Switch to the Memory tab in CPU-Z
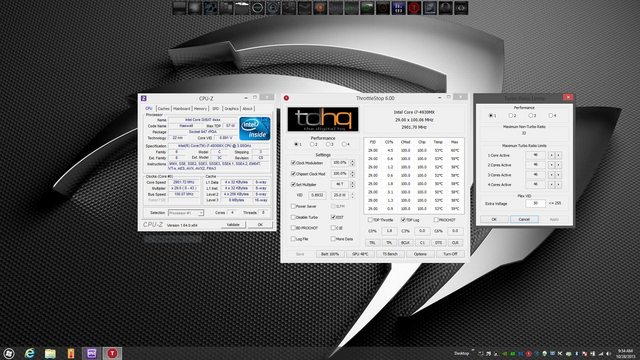The height and width of the screenshot is (360, 640). coord(200,109)
